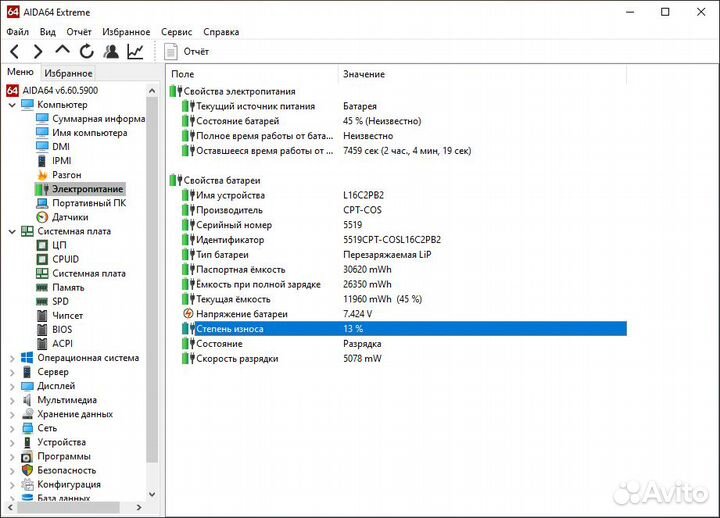Go forward with the right arrow toolbar button

38,51
